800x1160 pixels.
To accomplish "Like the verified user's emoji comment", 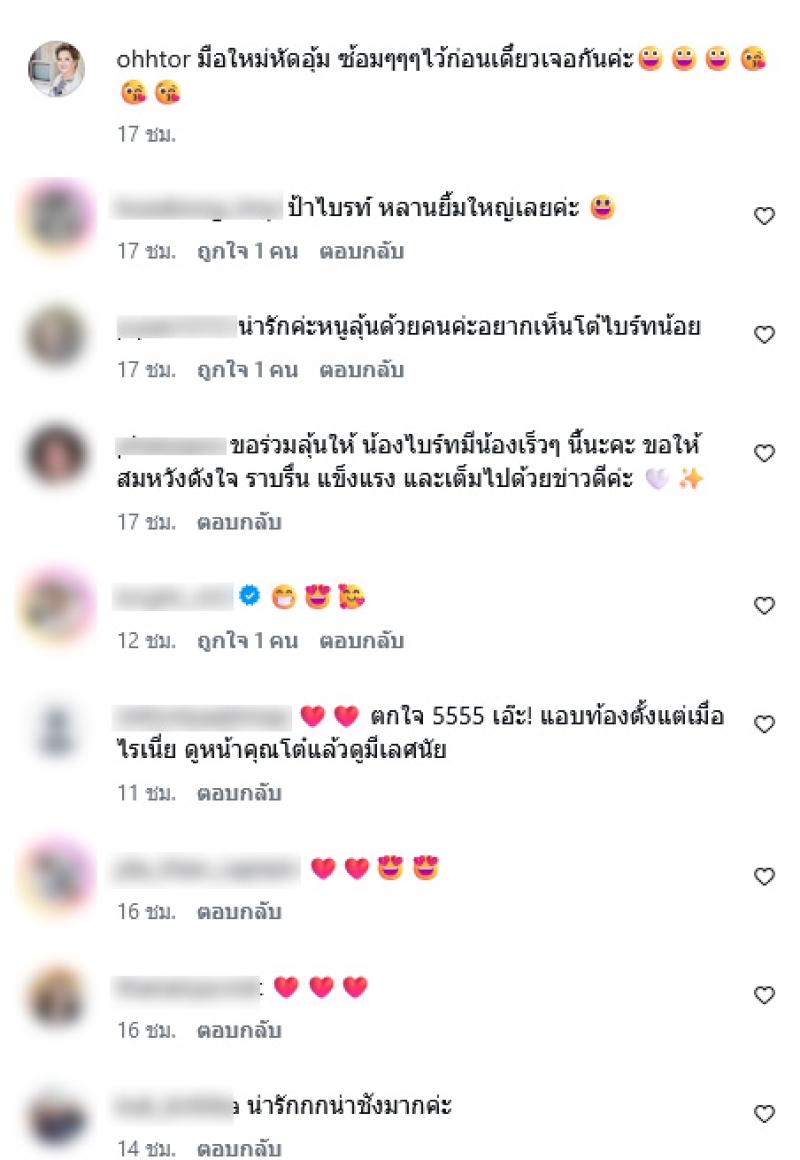I will pyautogui.click(x=764, y=605).
